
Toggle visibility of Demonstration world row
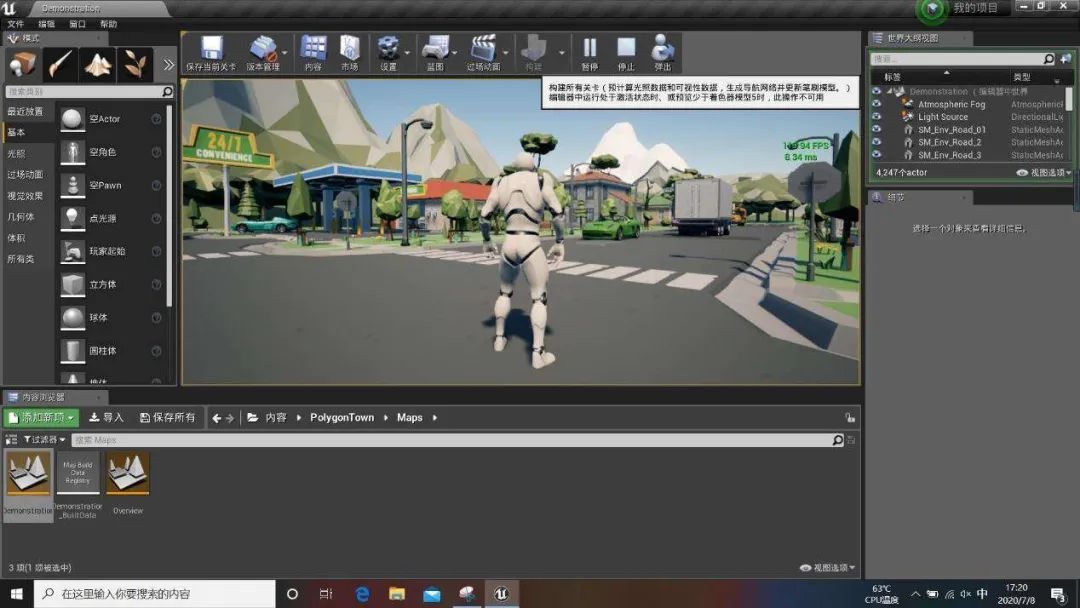click(x=876, y=91)
